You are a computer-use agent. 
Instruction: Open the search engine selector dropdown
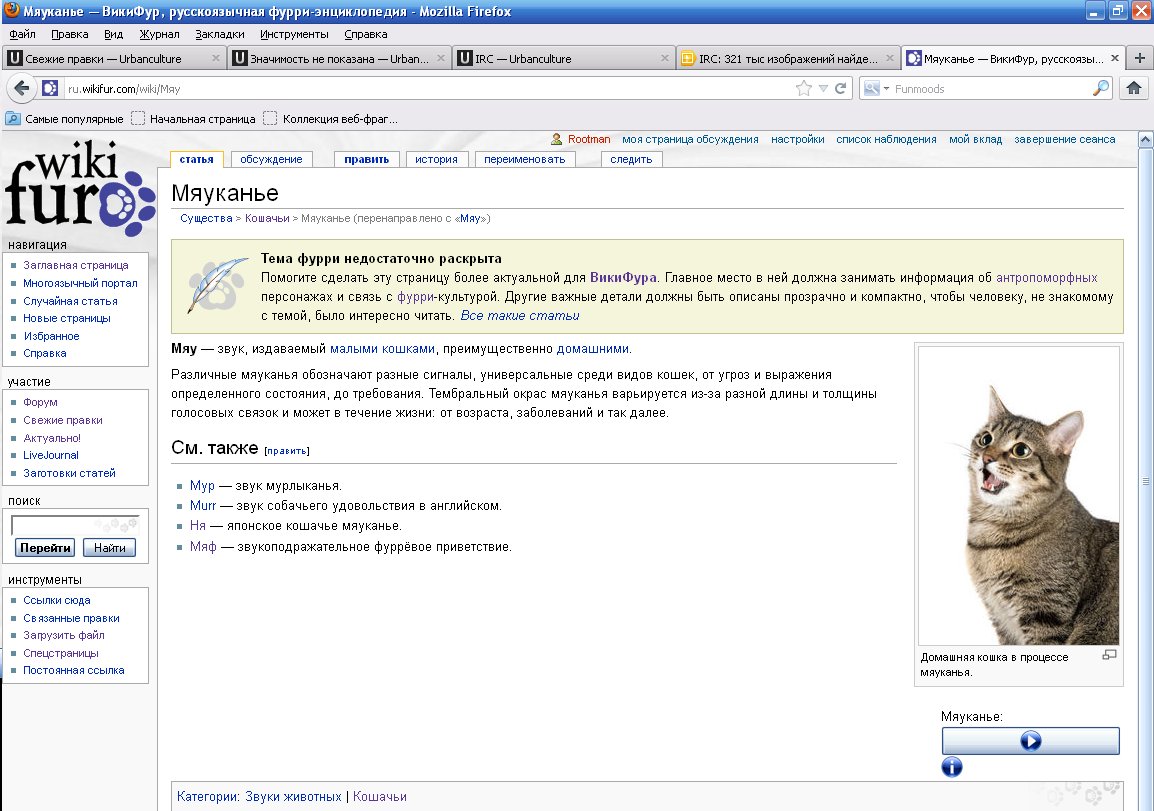click(x=874, y=88)
